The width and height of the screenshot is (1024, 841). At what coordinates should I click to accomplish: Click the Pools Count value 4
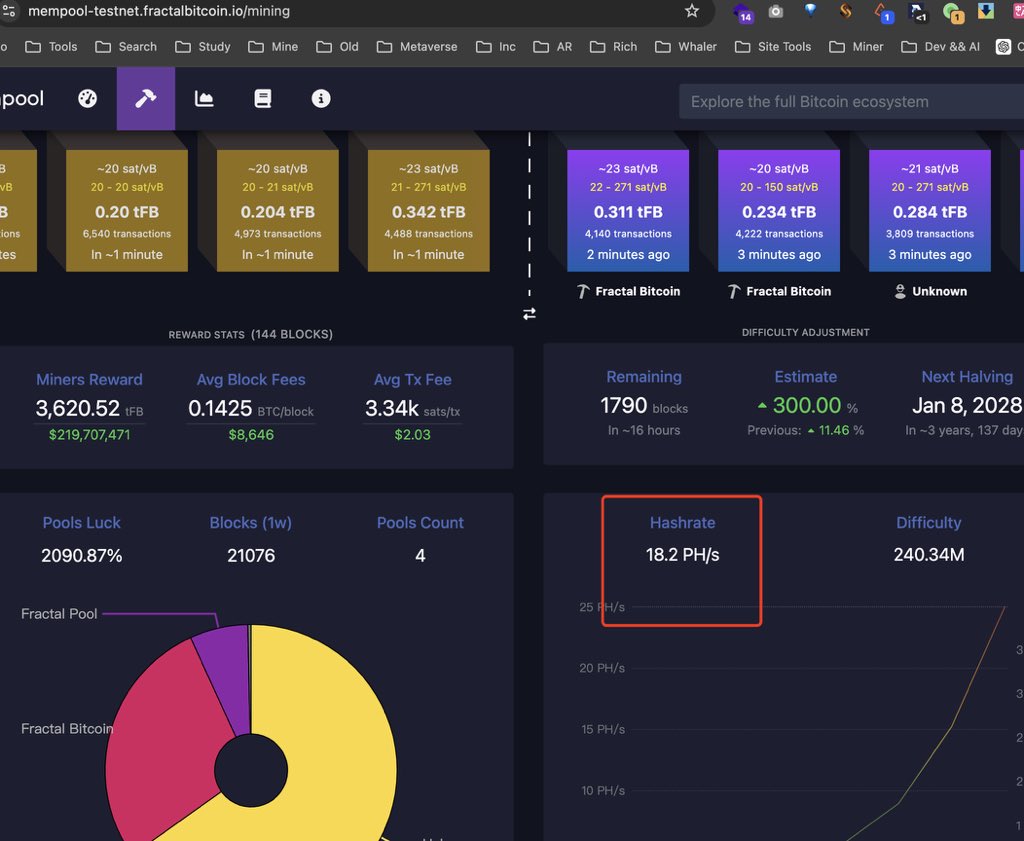[420, 556]
